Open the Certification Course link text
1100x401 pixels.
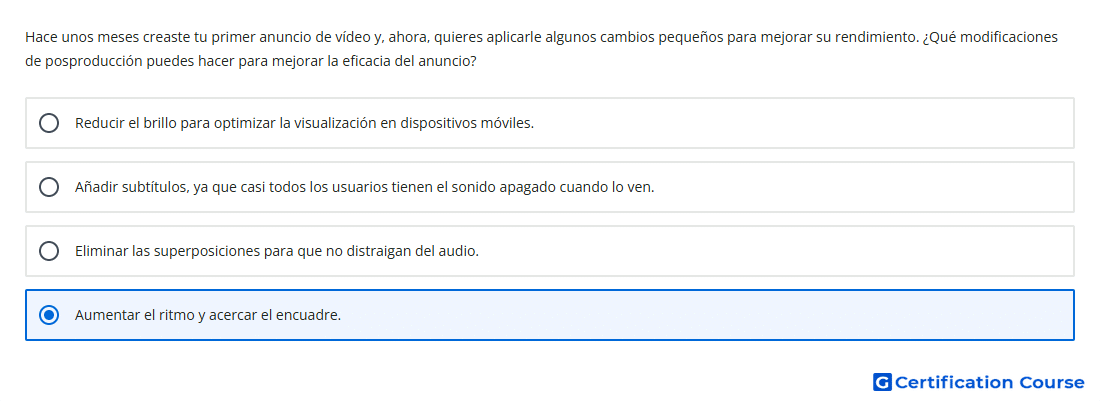(x=989, y=382)
